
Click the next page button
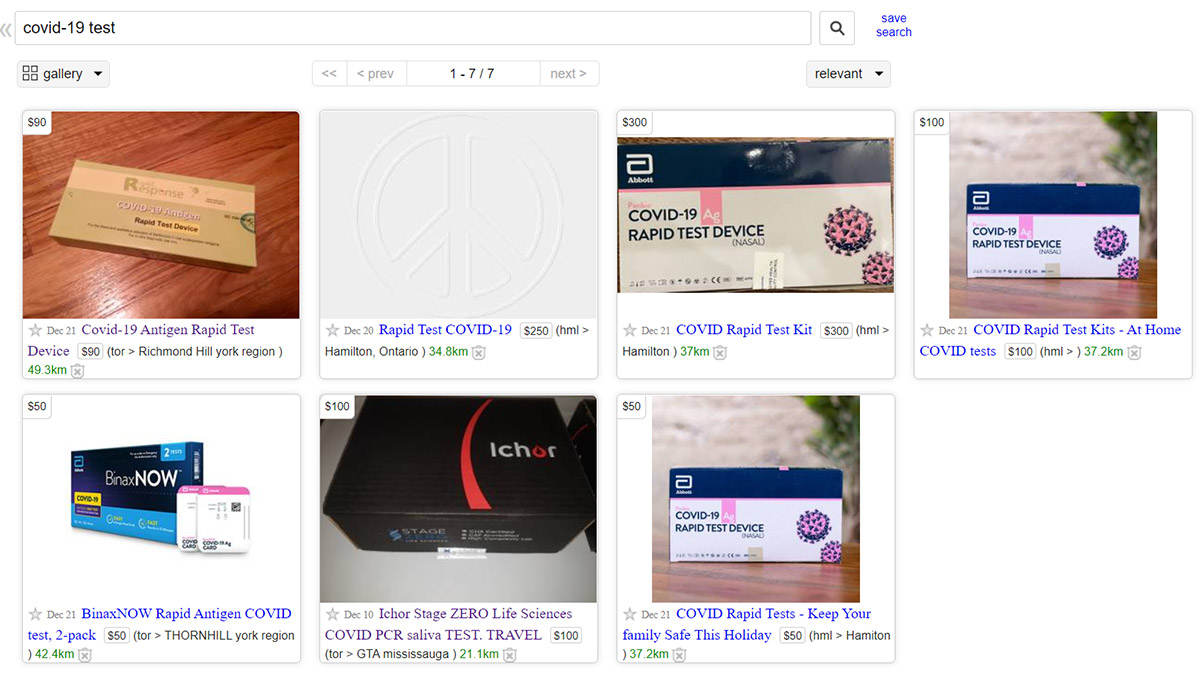[568, 74]
